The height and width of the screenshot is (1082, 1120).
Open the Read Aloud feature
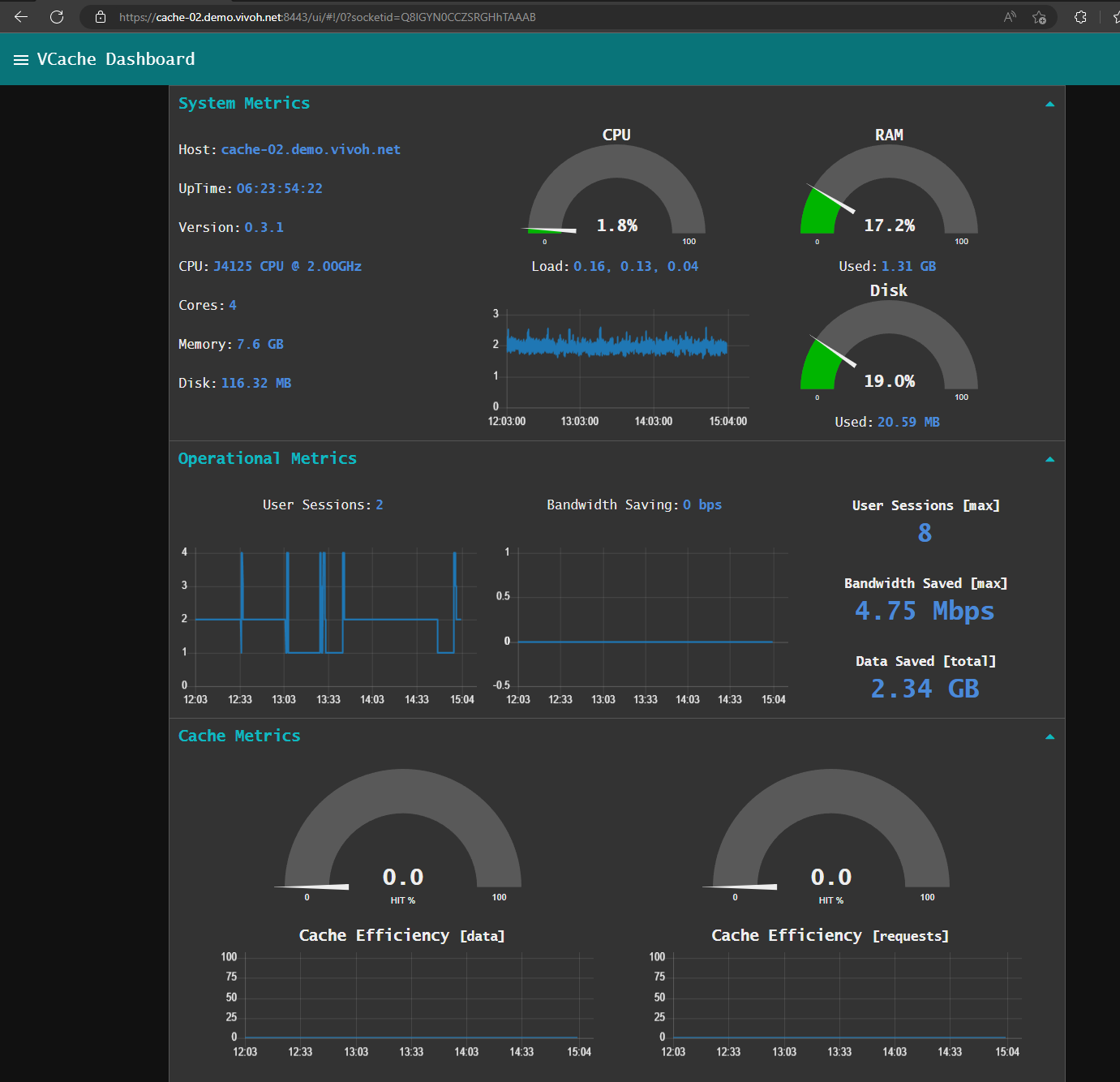pyautogui.click(x=1008, y=16)
